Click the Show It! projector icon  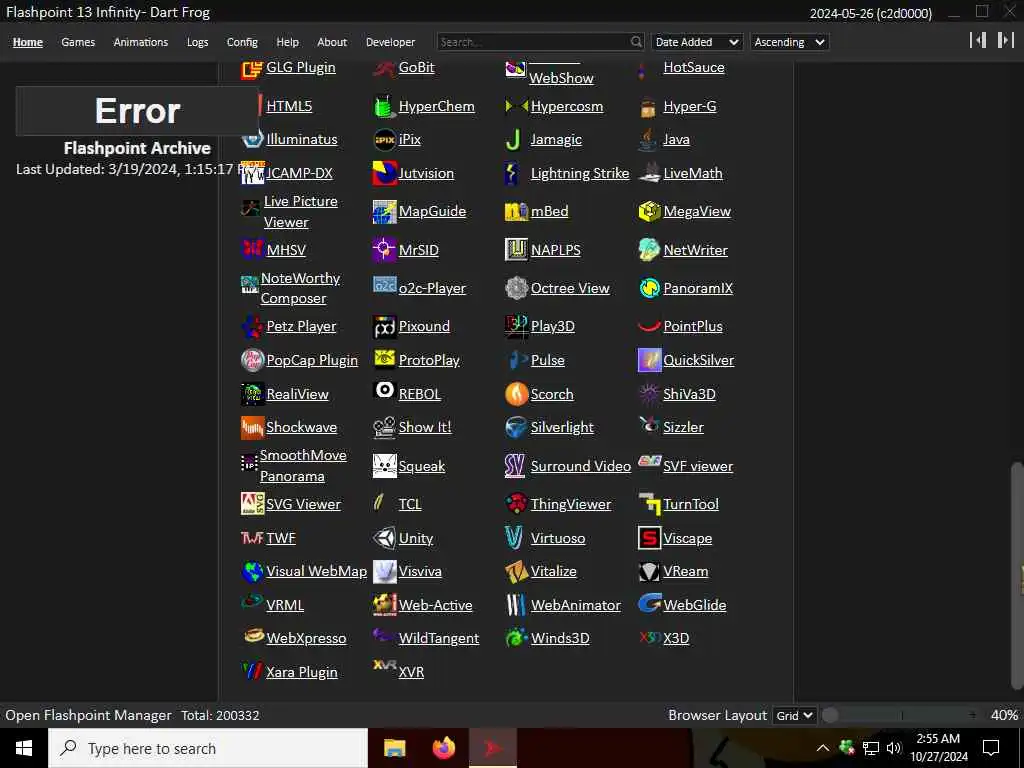385,428
